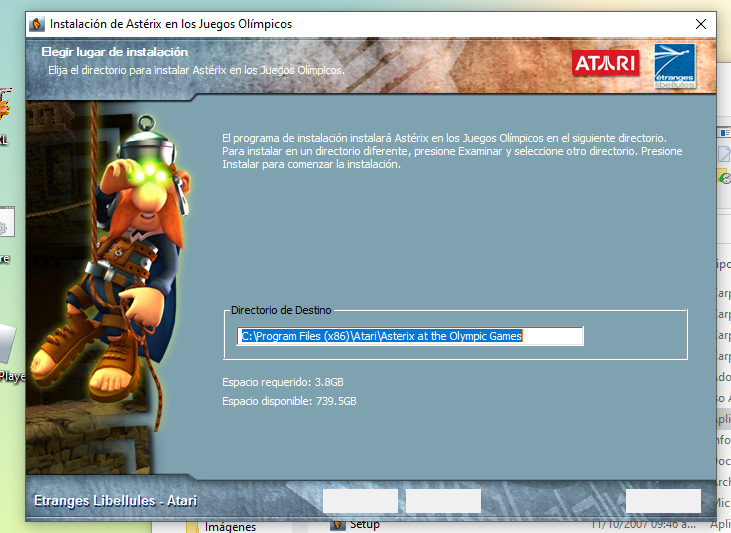731x533 pixels.
Task: Click the 11/10/2007 date in Explorer
Action: [643, 525]
